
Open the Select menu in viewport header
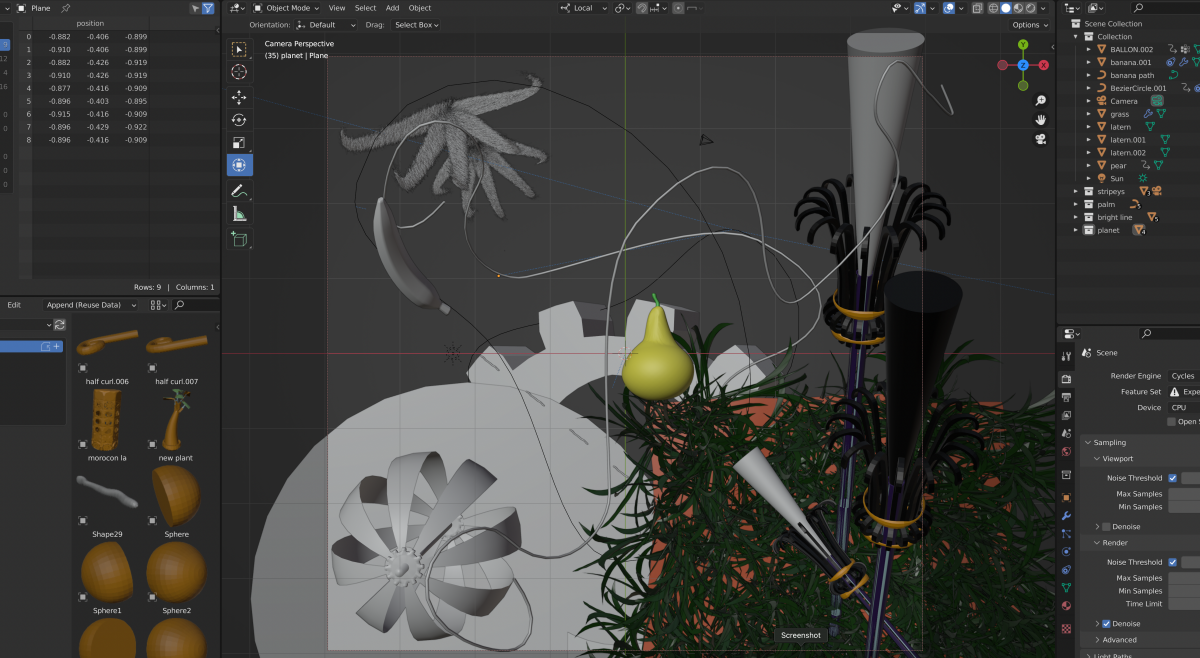pyautogui.click(x=365, y=8)
